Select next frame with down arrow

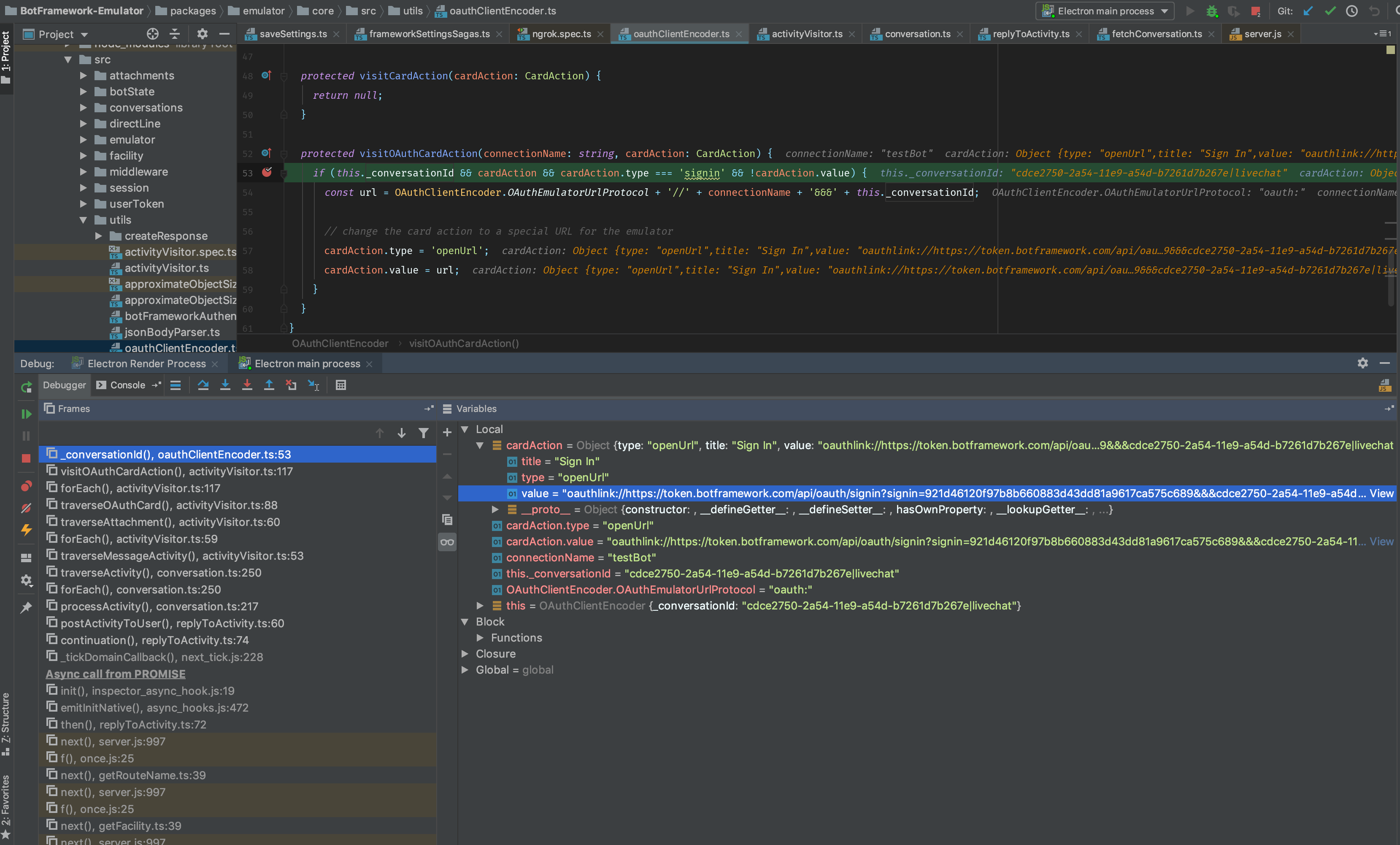(x=402, y=433)
